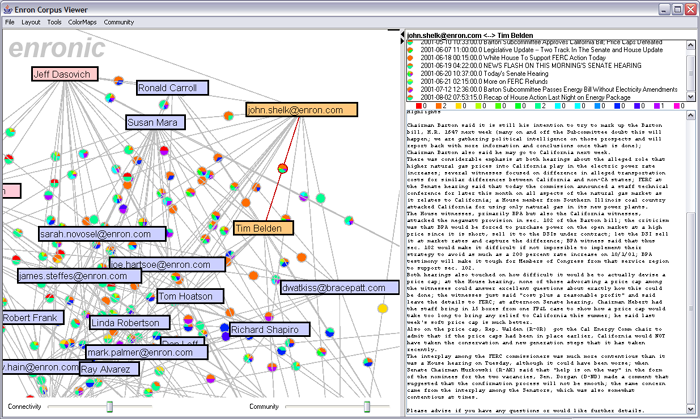This screenshot has width=700, height=419.
Task: Click the Java icon in the title bar
Action: click(8, 9)
